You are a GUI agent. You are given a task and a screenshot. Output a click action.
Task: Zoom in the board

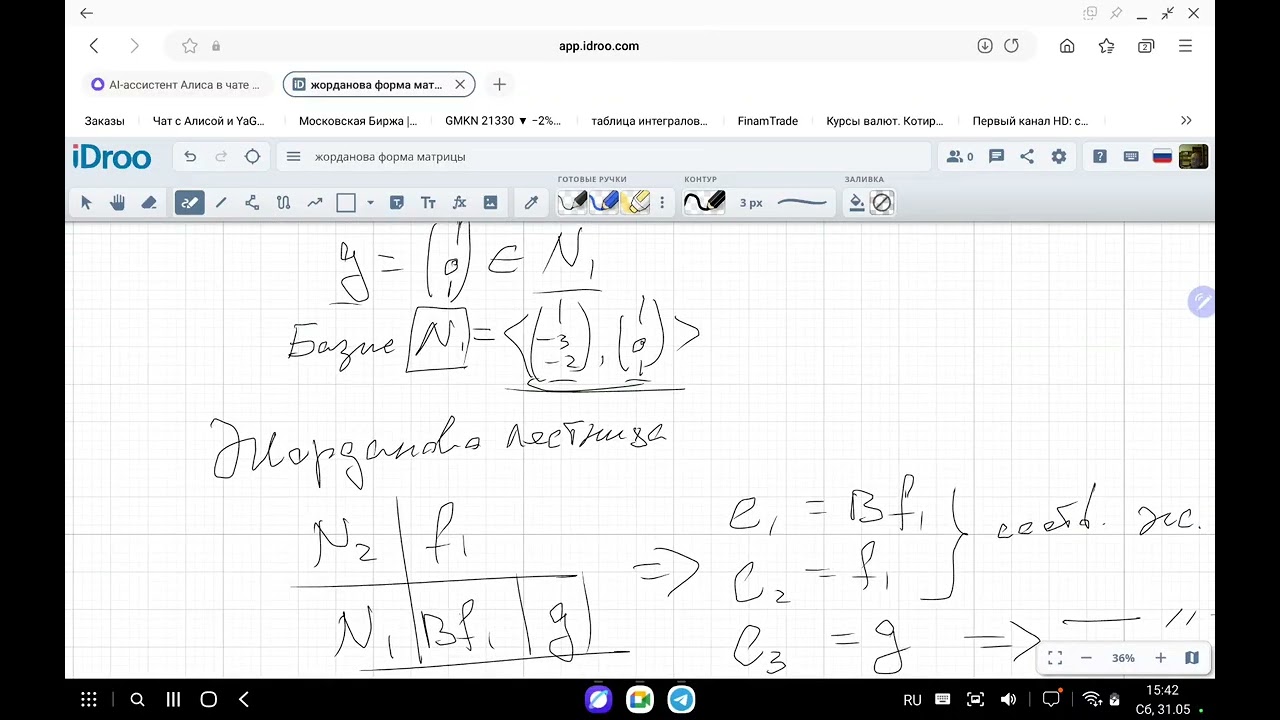(x=1160, y=658)
